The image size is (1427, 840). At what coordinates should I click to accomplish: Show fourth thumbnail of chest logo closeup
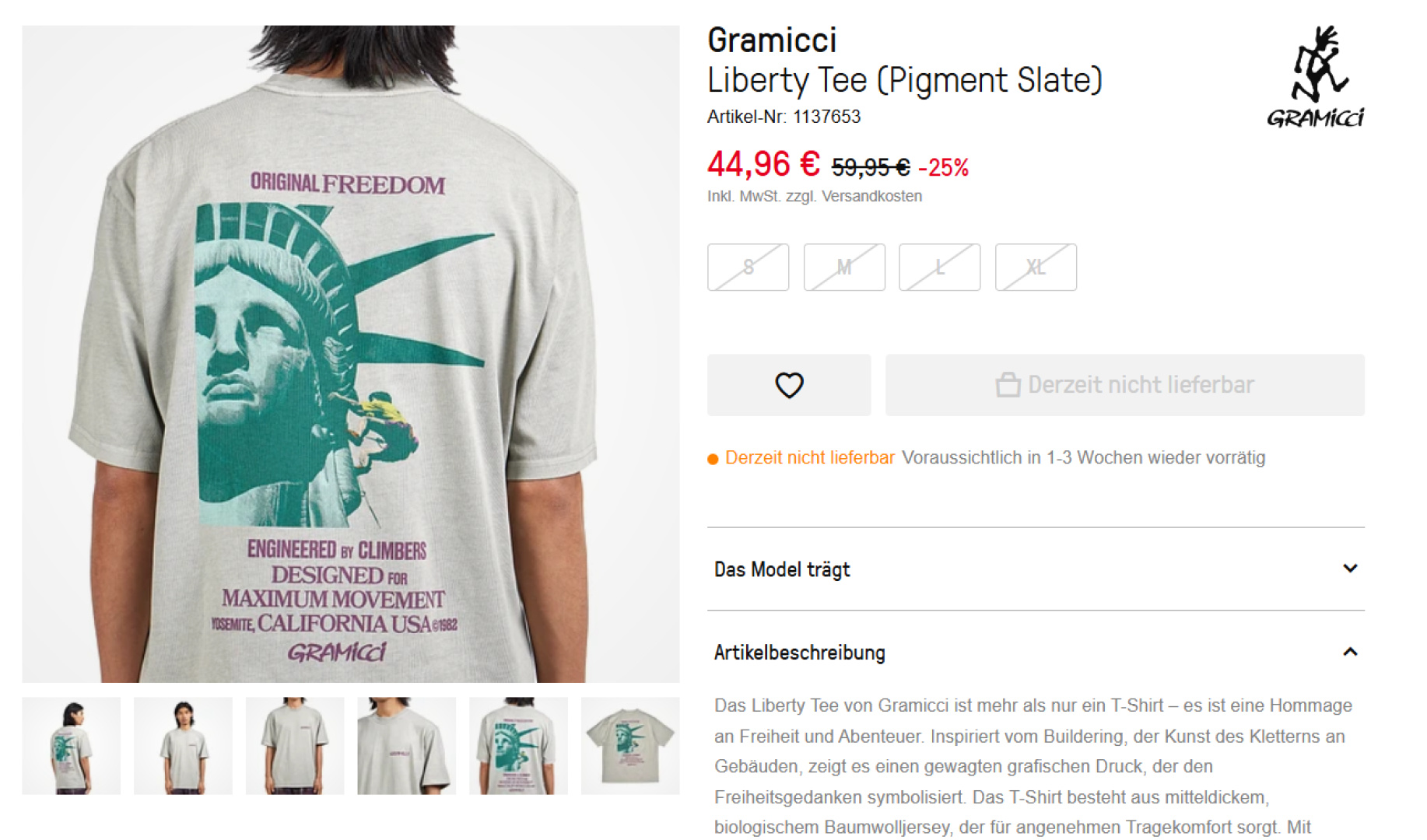click(406, 746)
